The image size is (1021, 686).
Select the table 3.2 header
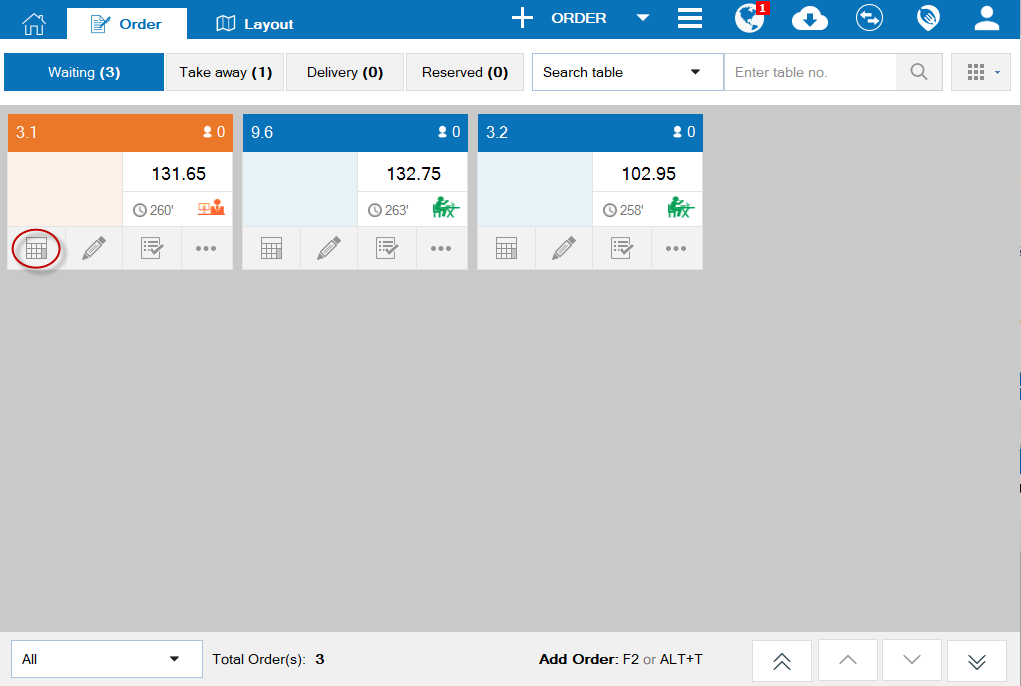click(591, 133)
